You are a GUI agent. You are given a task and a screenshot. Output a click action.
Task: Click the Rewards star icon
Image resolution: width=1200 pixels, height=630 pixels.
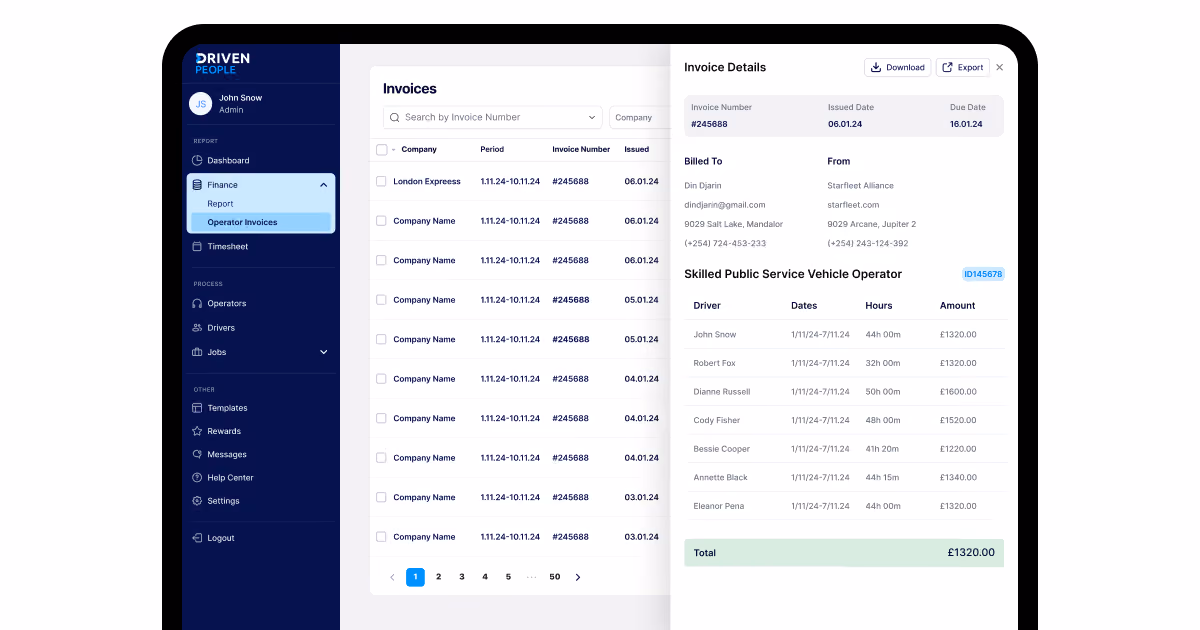coord(197,431)
